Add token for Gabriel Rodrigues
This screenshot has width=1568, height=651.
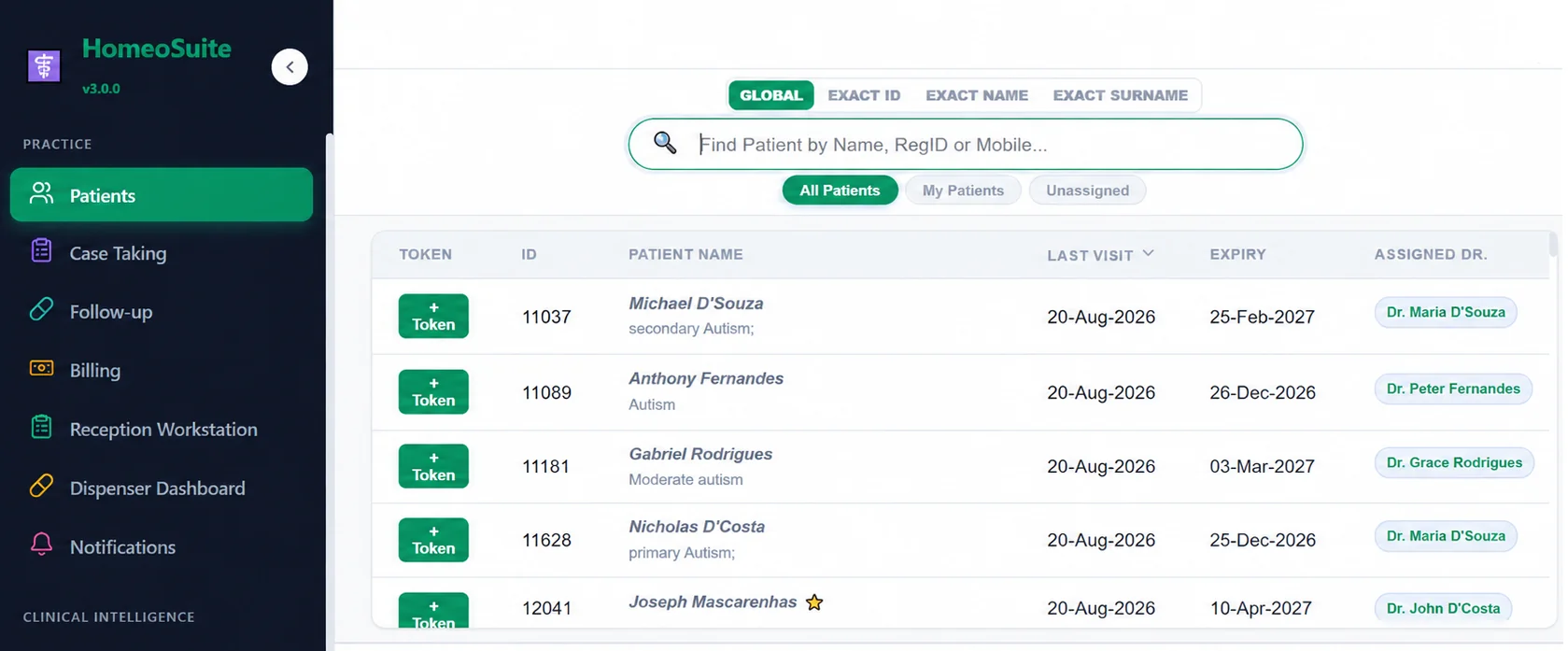tap(433, 466)
